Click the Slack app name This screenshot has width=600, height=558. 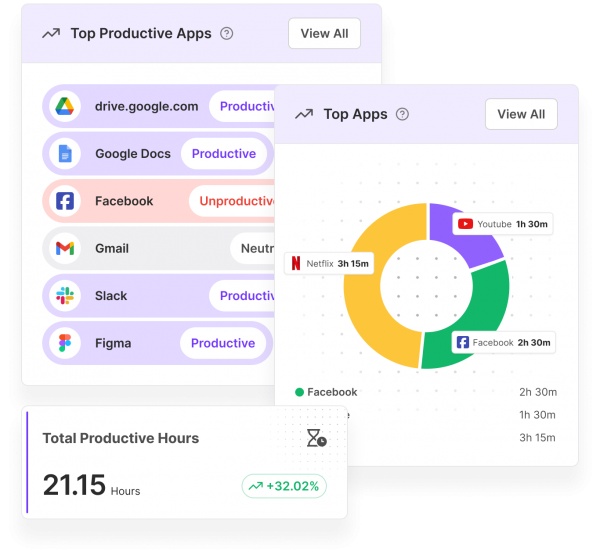click(111, 295)
